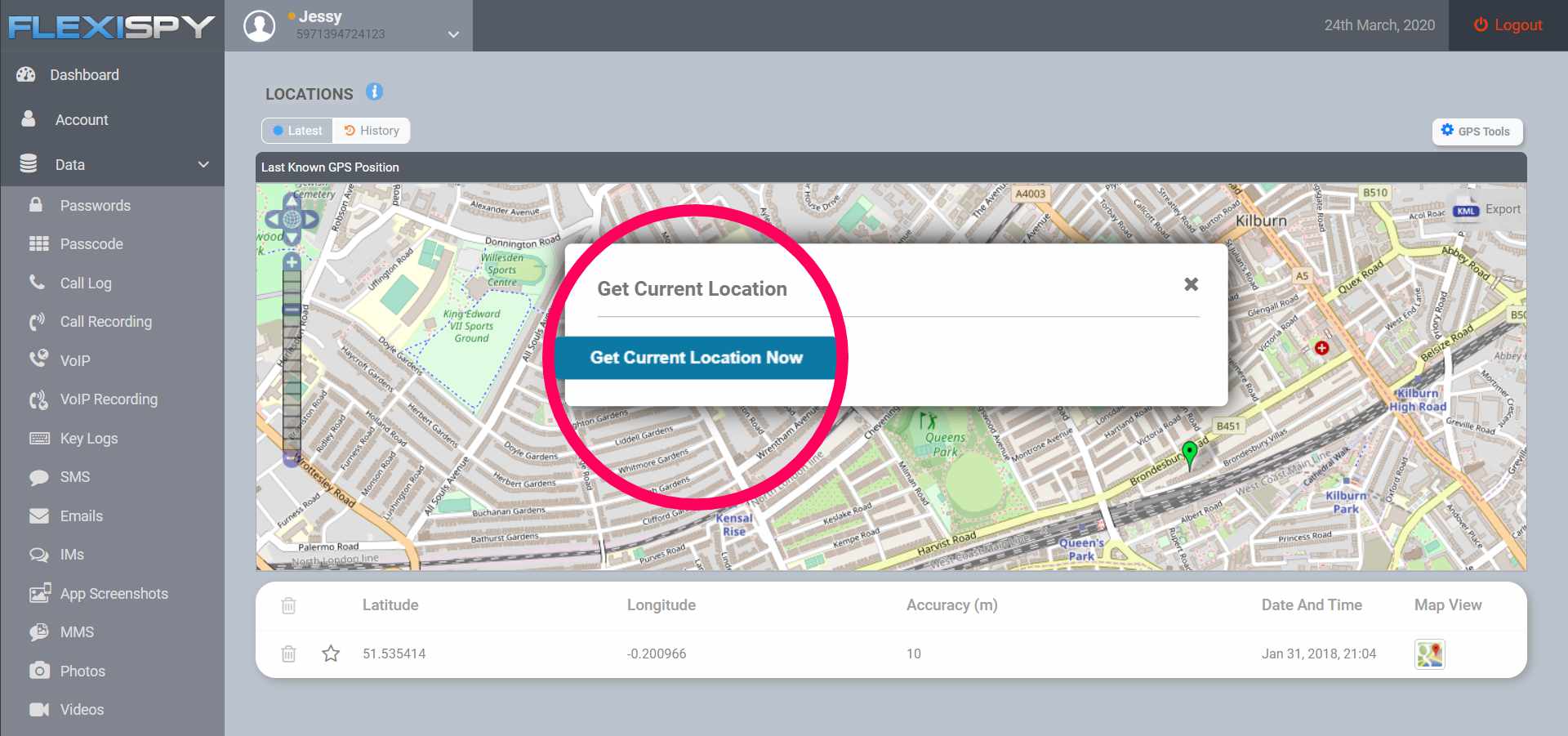Click the accuracy value 10
Viewport: 1568px width, 736px height.
tap(914, 653)
